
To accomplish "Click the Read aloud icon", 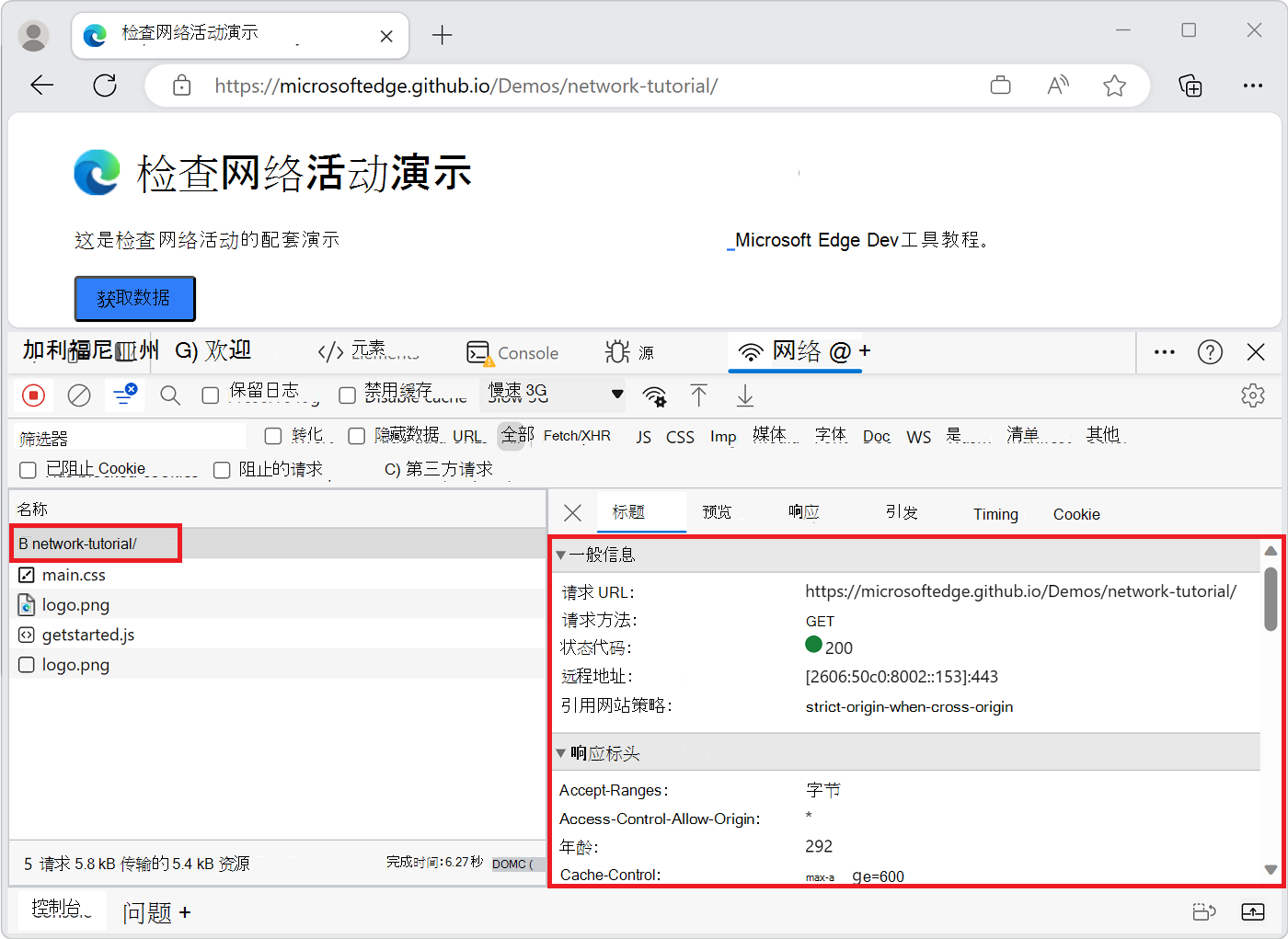I will 1058,86.
